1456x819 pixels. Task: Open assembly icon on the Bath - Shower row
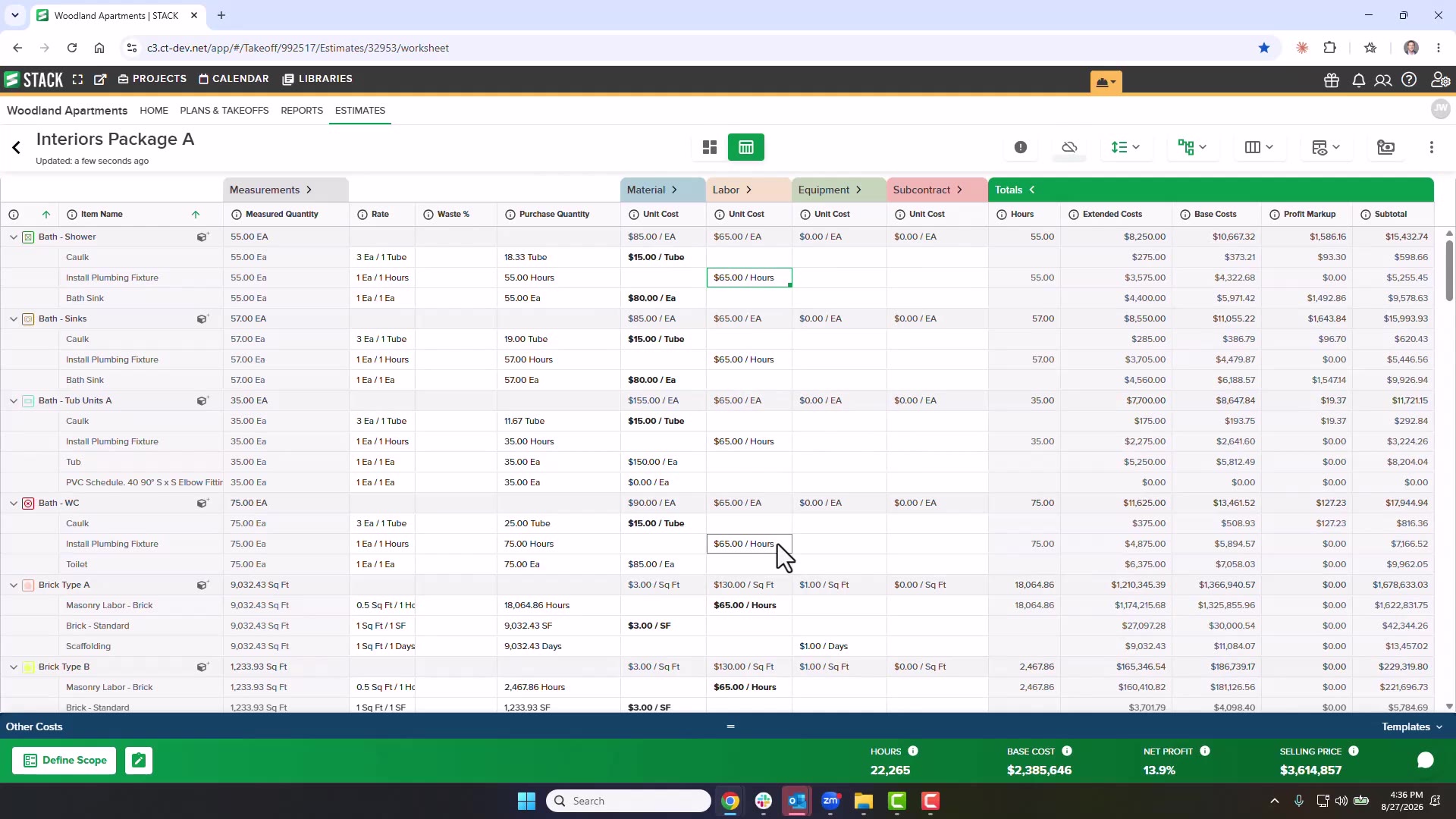pyautogui.click(x=202, y=237)
